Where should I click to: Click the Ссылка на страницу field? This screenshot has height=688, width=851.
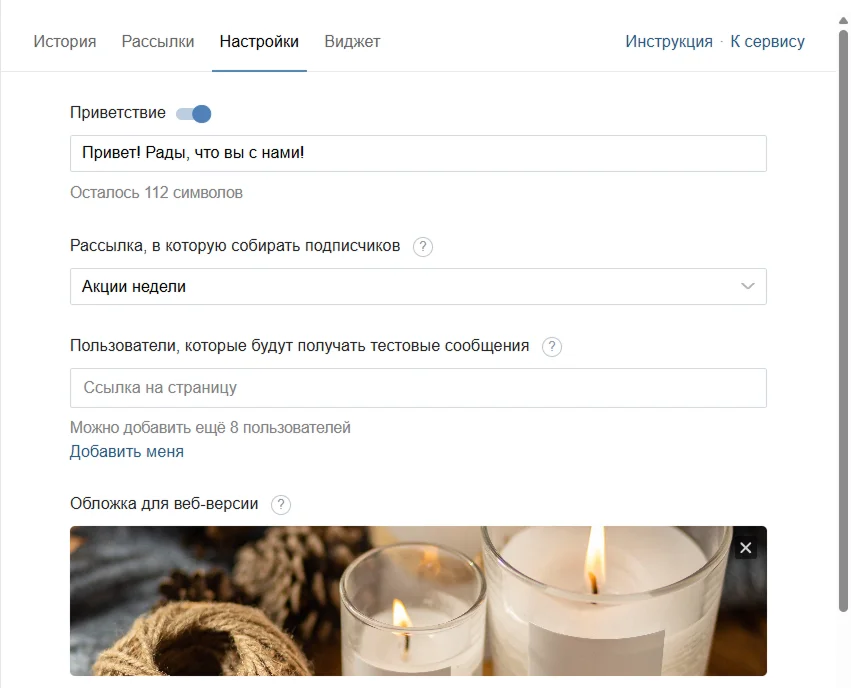418,388
